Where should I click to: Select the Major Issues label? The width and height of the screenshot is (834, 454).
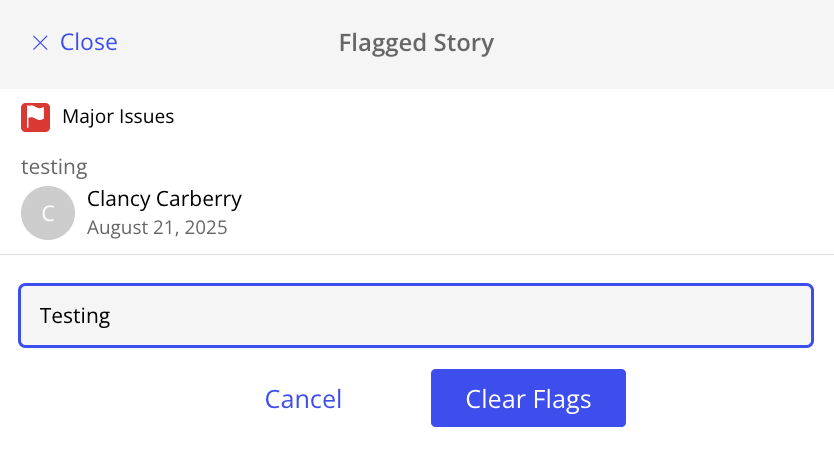118,117
